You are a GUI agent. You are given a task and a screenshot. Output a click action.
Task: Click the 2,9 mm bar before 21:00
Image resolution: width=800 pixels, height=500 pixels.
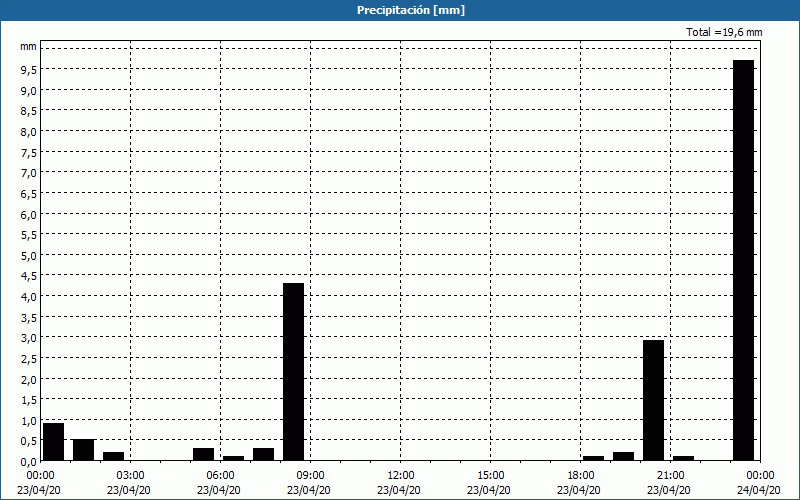(x=654, y=401)
